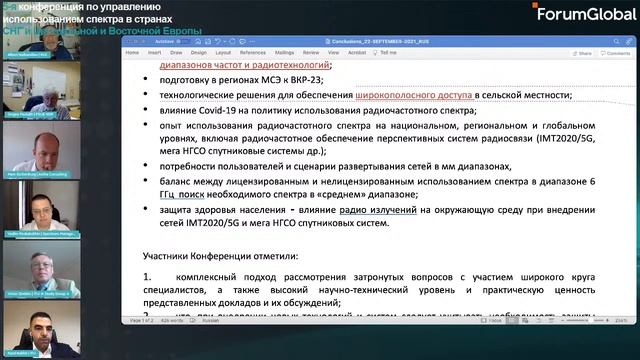
Task: Click the underlined words 'радио излучений'
Action: coord(378,210)
